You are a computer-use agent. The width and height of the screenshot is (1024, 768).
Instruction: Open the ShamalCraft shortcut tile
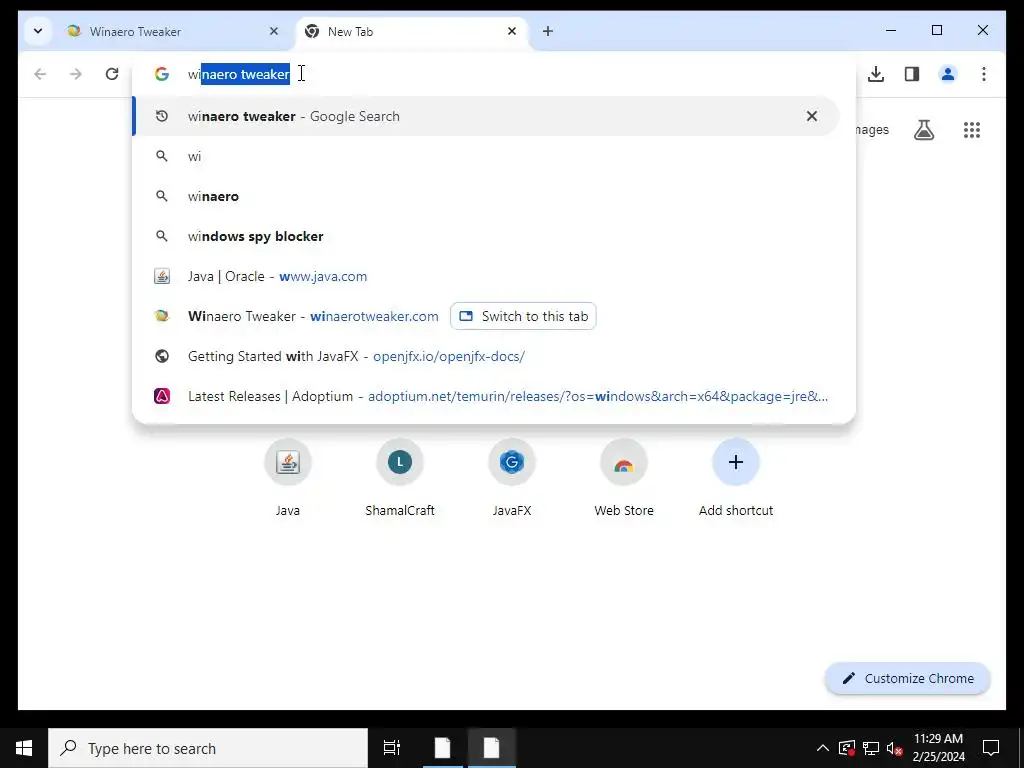(x=400, y=477)
